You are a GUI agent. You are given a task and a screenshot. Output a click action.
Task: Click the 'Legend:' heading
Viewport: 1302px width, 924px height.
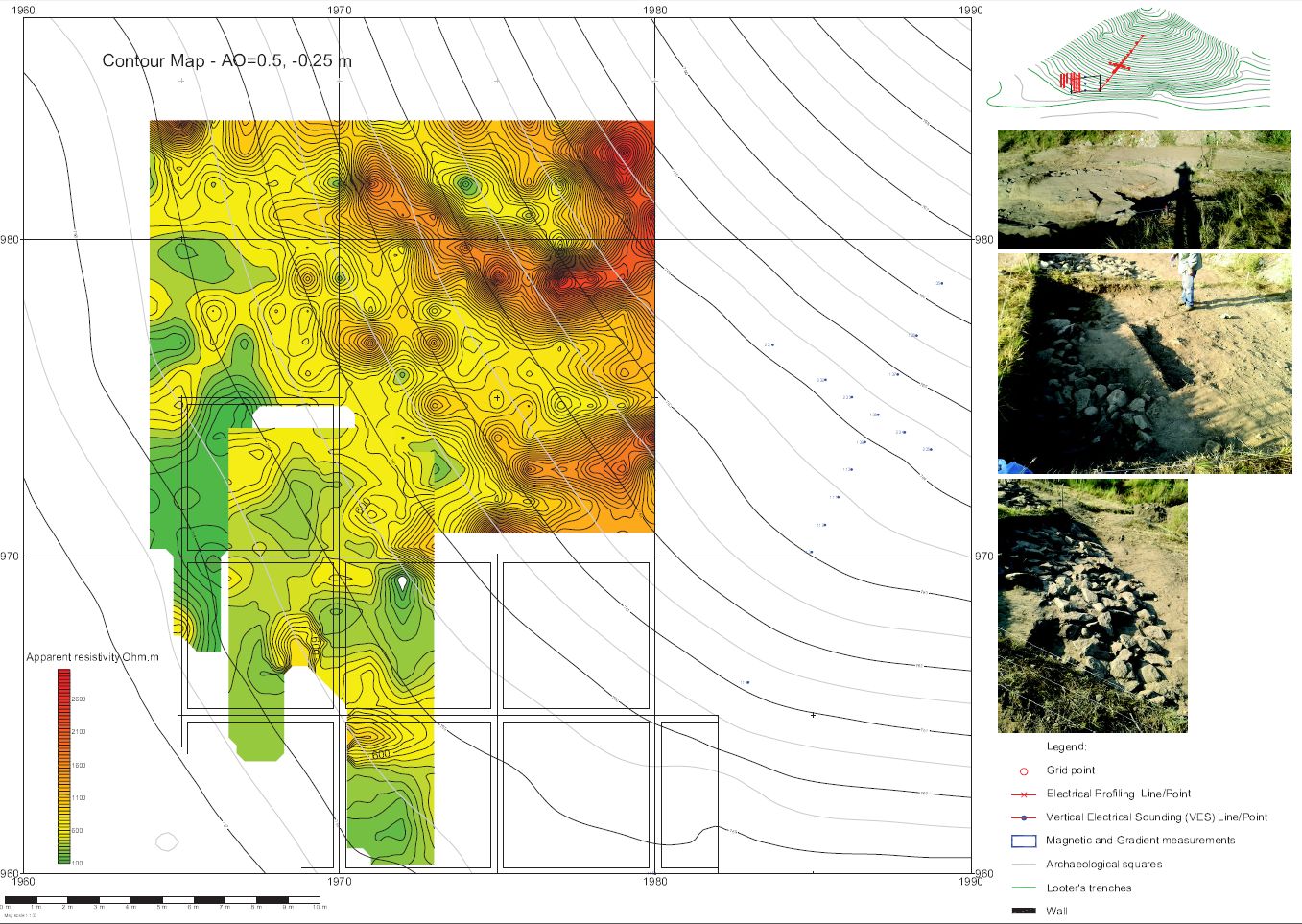point(1067,746)
